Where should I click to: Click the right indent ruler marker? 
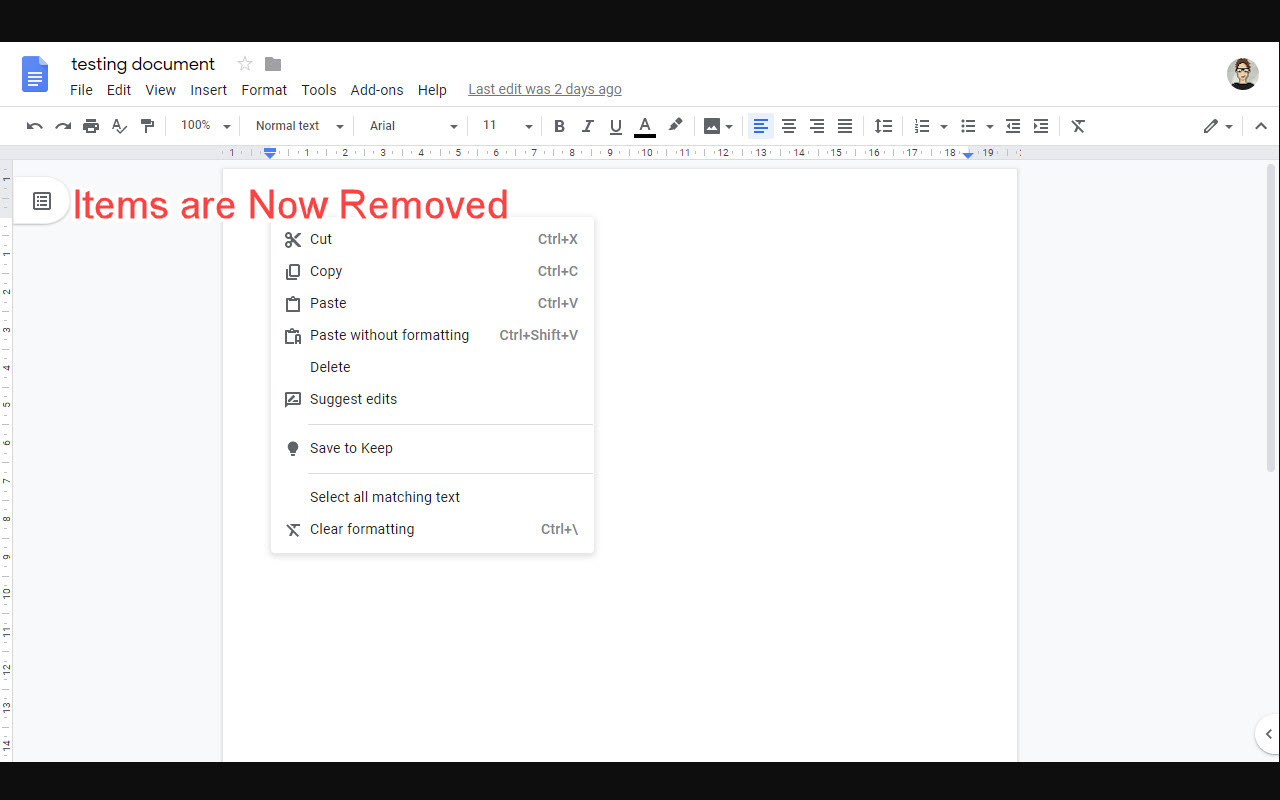pyautogui.click(x=968, y=154)
